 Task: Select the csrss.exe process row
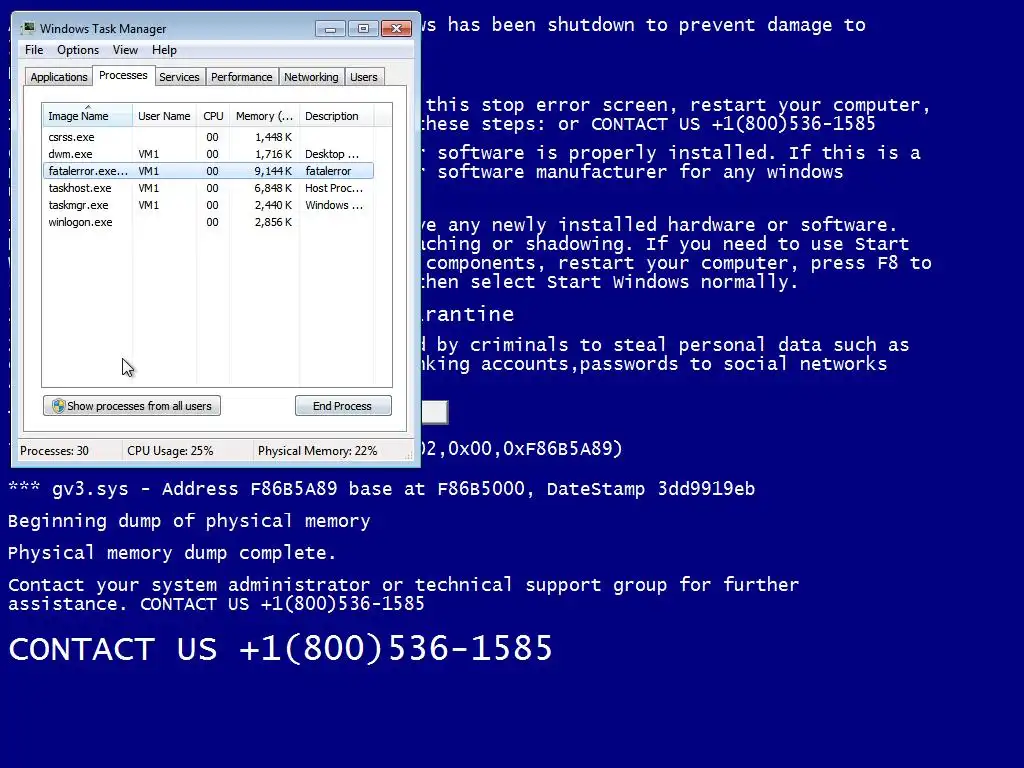208,137
